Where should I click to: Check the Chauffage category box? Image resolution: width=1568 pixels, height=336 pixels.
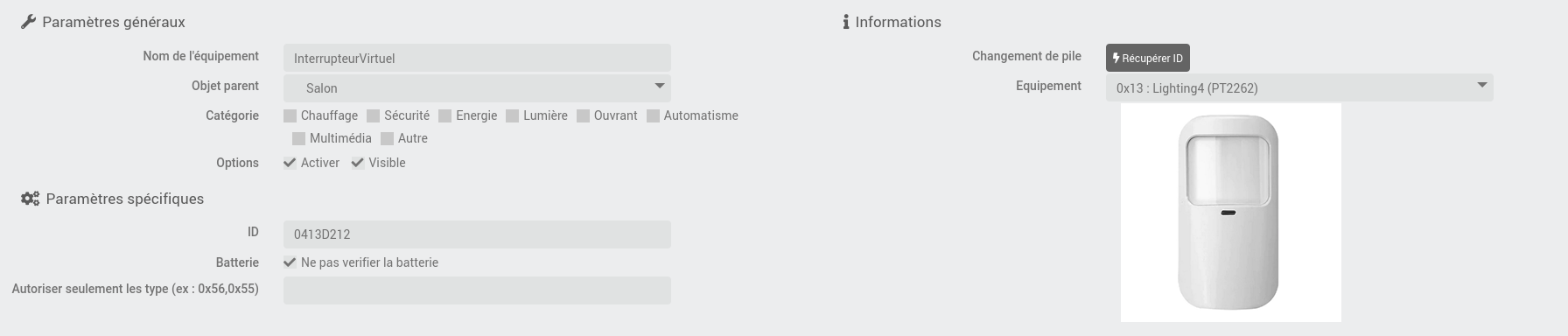[x=290, y=115]
